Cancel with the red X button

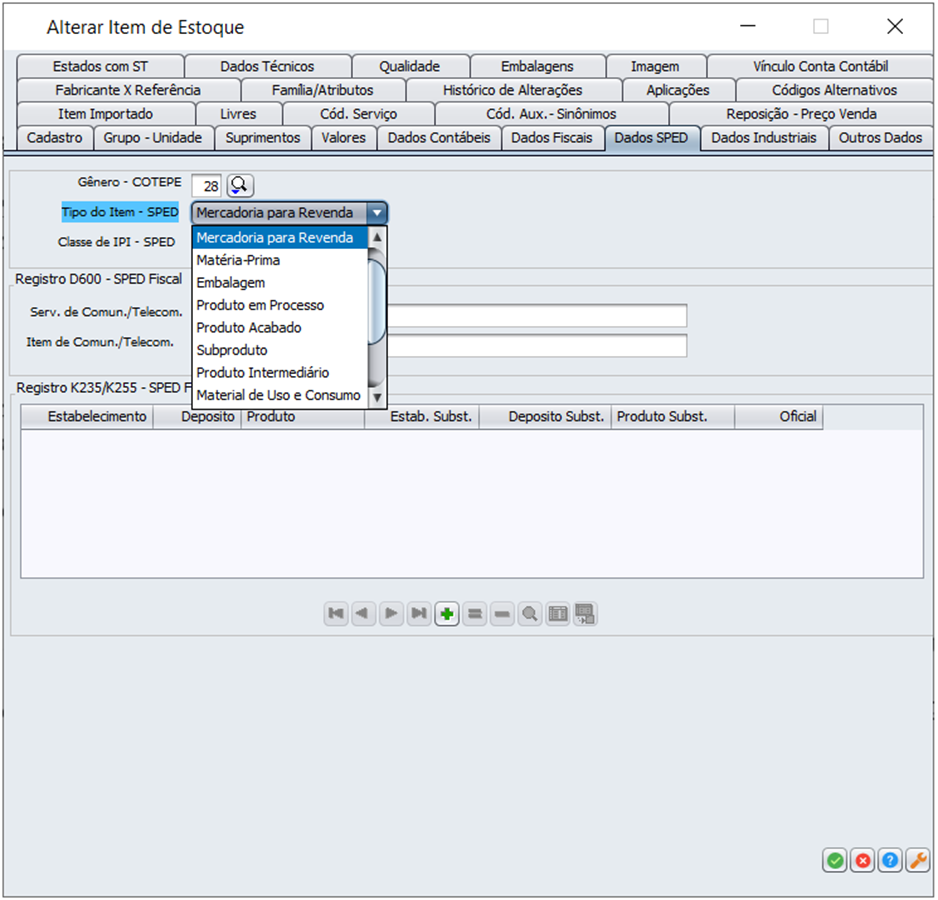click(x=863, y=861)
